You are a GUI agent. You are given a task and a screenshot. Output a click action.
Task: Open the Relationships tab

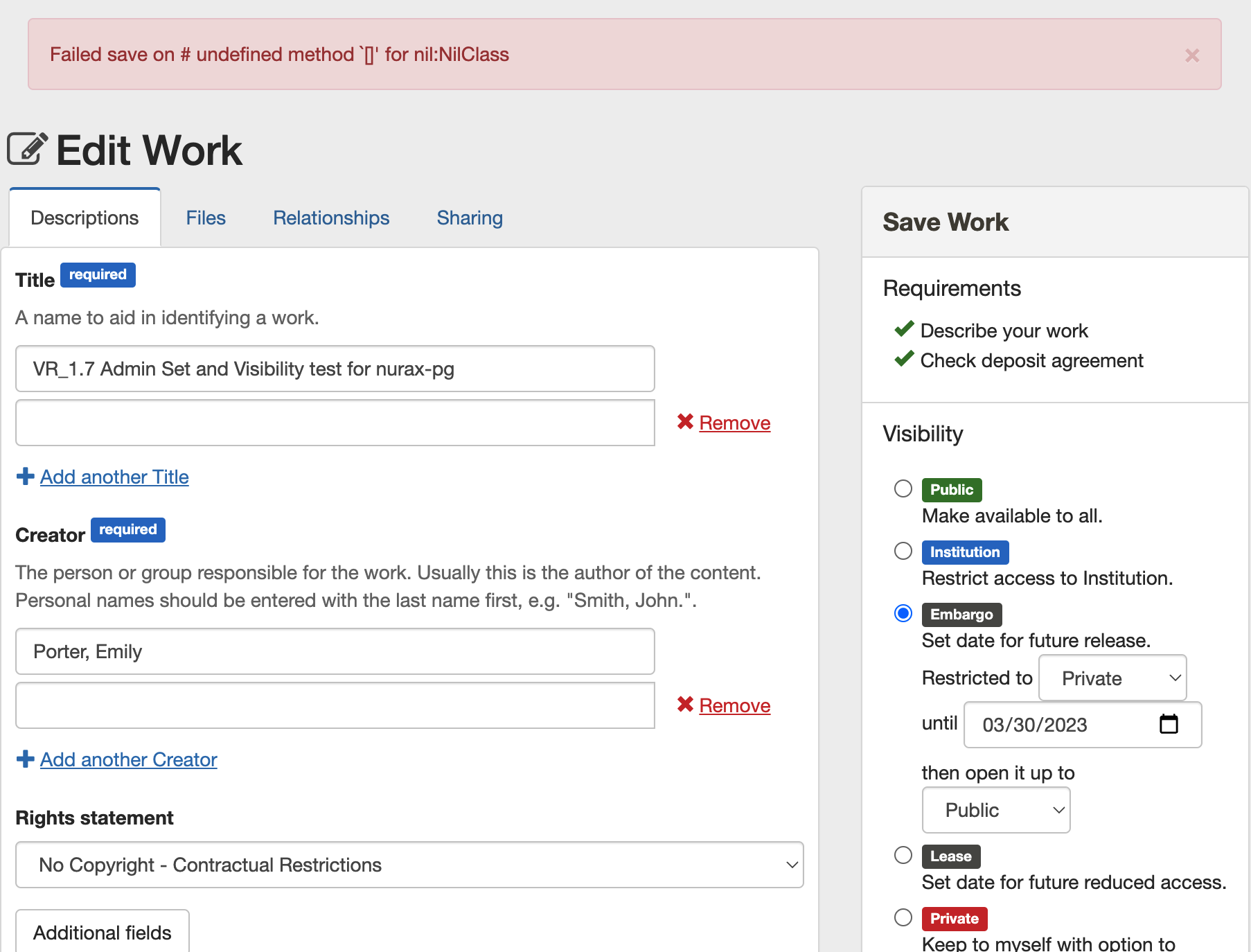pos(331,218)
